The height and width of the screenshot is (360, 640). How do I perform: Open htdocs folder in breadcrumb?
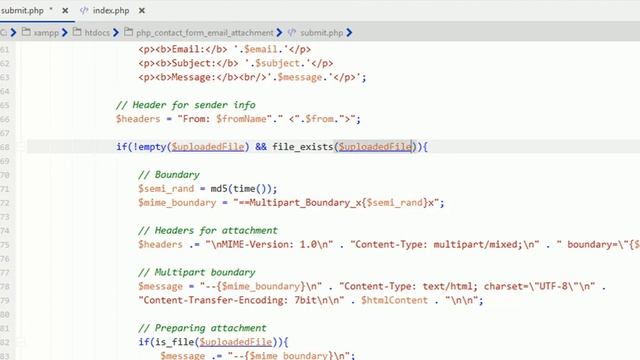point(97,33)
